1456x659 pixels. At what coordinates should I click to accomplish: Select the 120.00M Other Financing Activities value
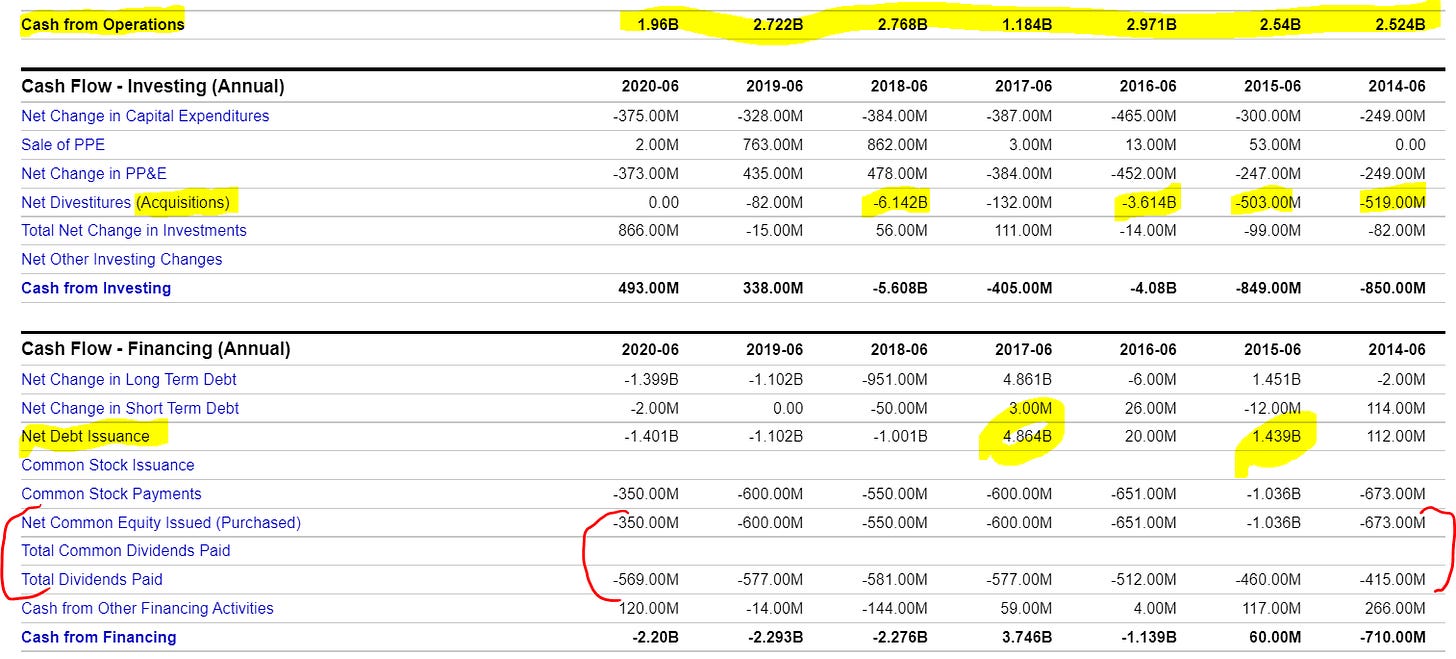tap(649, 608)
